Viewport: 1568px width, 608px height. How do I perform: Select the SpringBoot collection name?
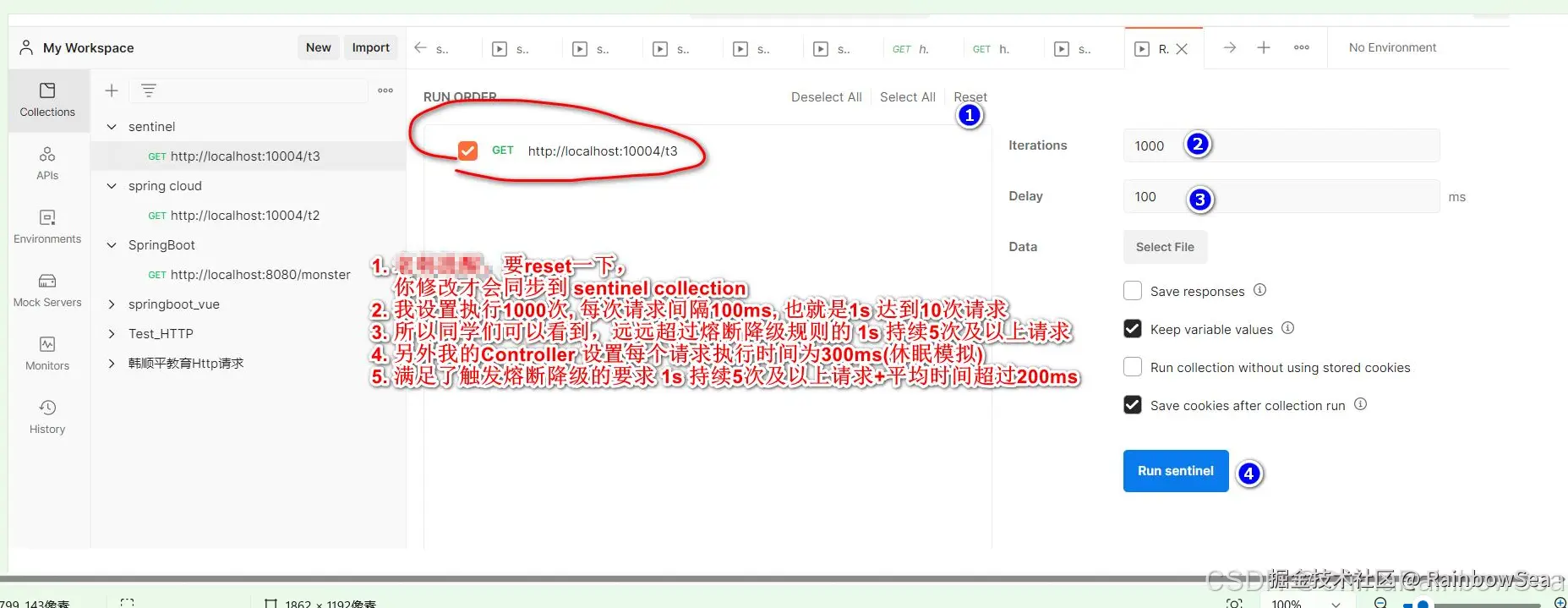(x=161, y=245)
